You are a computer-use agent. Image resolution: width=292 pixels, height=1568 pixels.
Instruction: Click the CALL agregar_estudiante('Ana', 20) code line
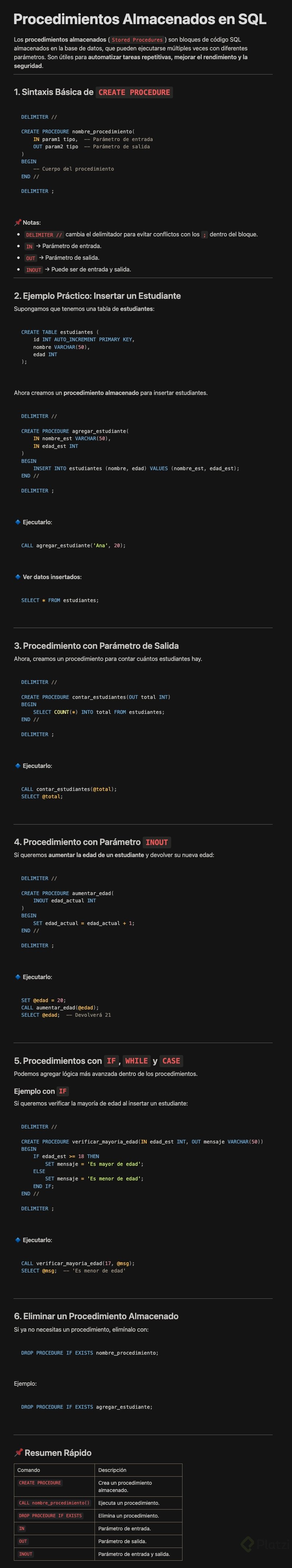(x=73, y=545)
